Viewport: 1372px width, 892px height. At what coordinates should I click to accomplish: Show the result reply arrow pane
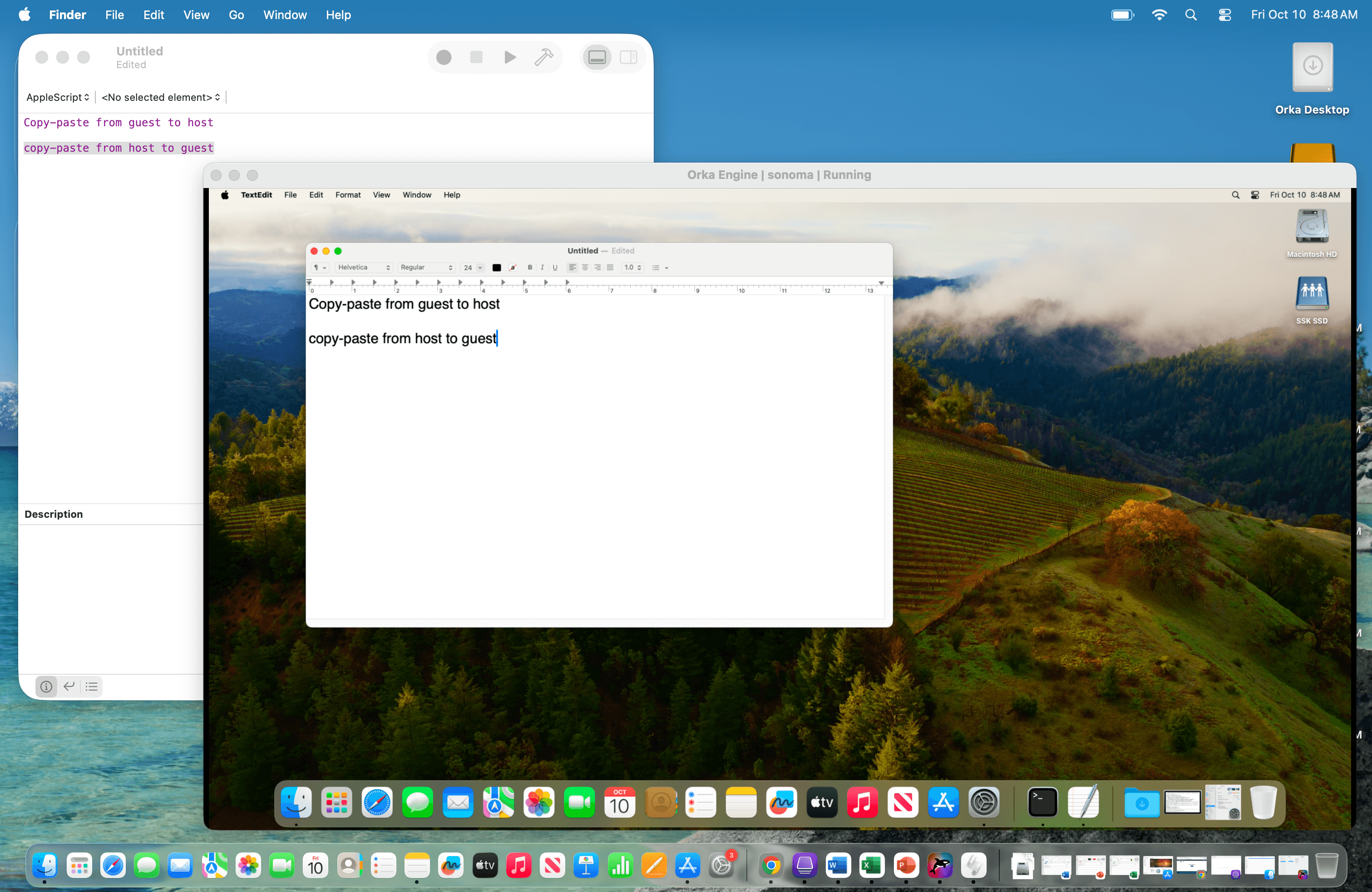(x=69, y=686)
